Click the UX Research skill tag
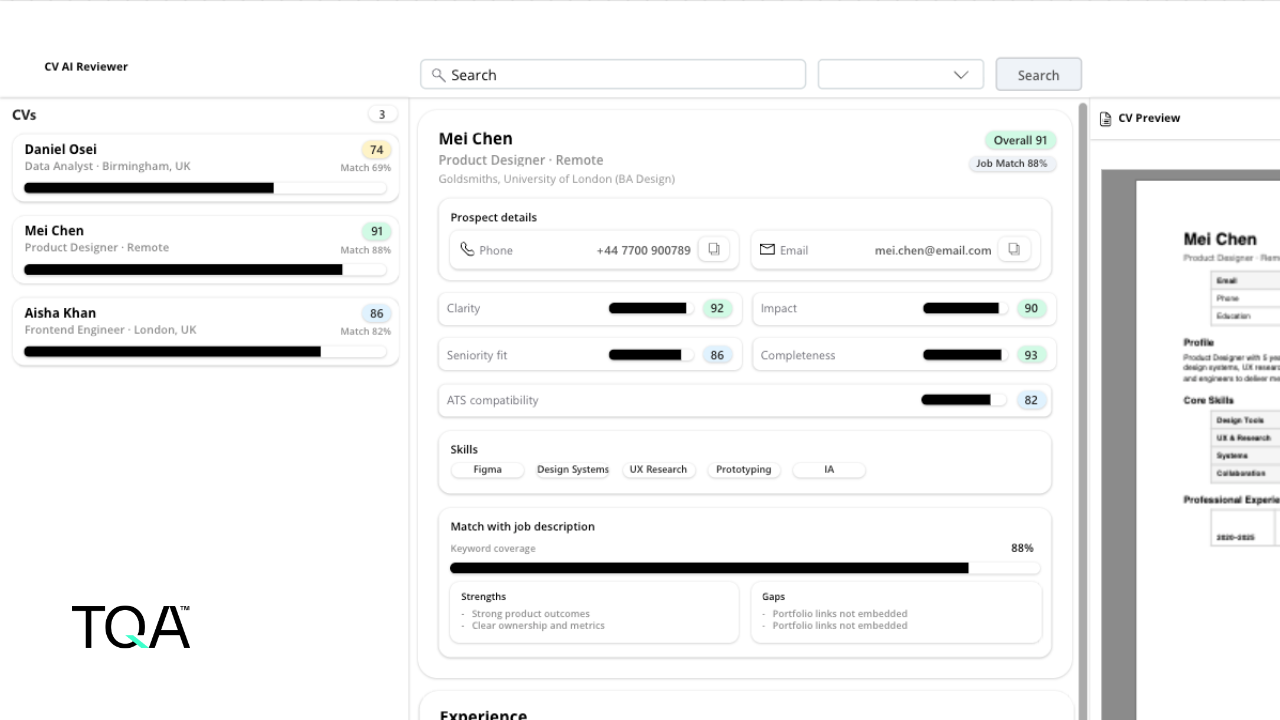This screenshot has width=1280, height=720. coord(658,470)
